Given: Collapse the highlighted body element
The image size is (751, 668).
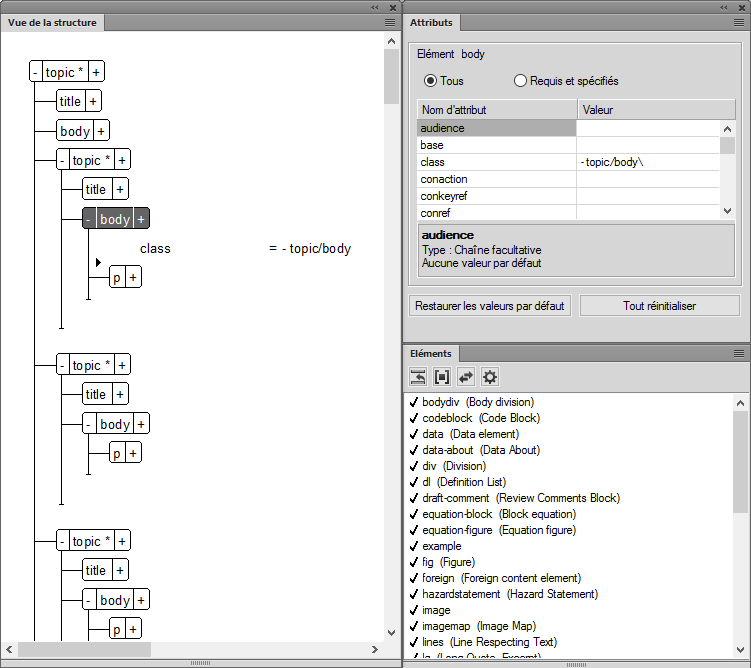Looking at the screenshot, I should [x=89, y=219].
